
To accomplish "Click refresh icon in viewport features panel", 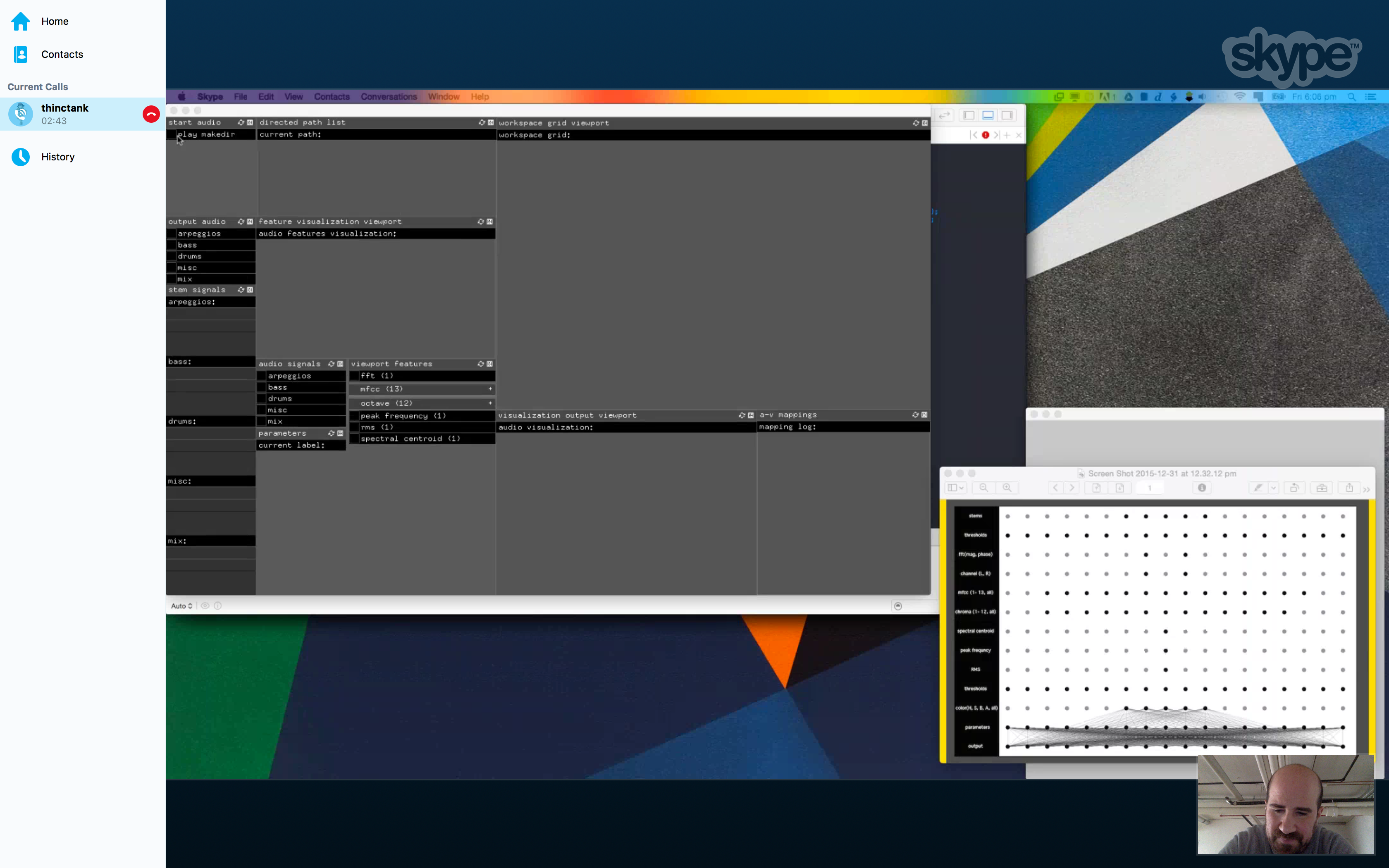I will [480, 364].
